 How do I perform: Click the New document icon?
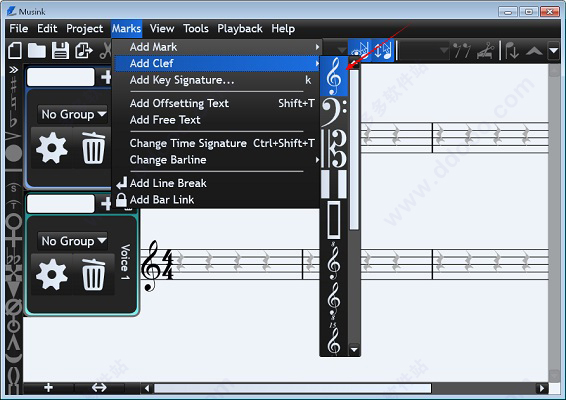point(14,51)
